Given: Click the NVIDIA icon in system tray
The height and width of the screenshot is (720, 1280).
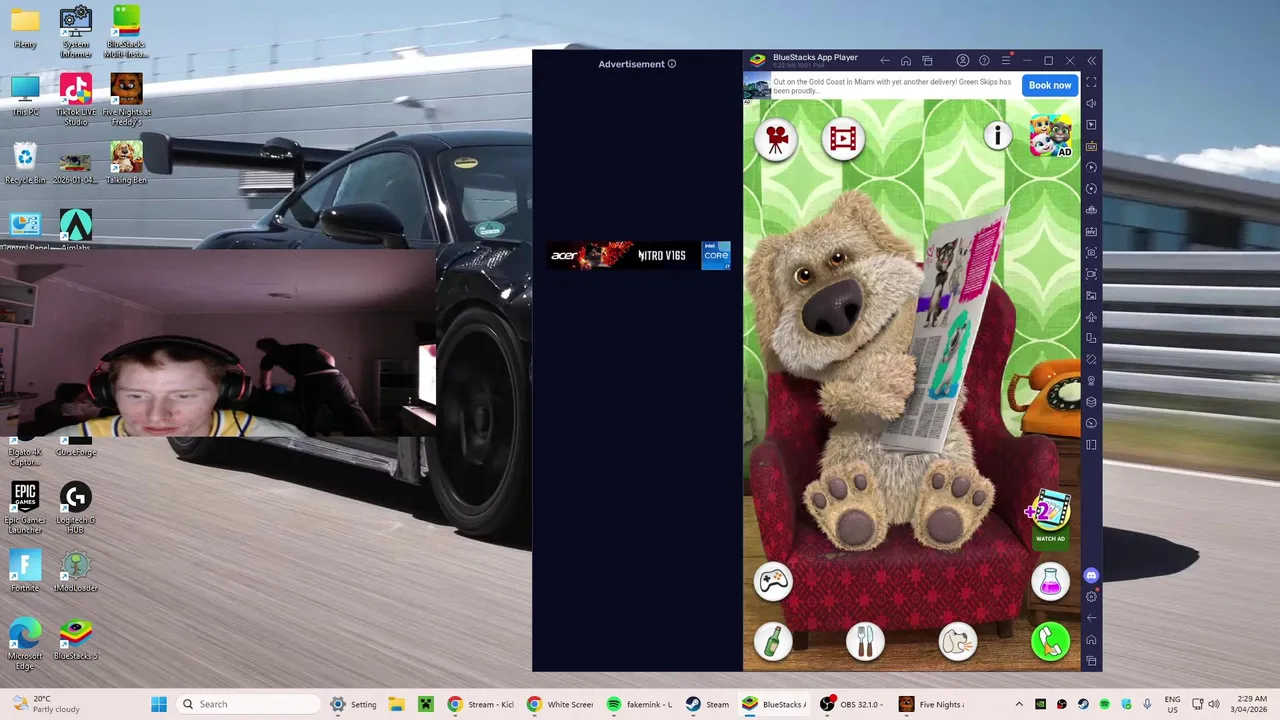Looking at the screenshot, I should (x=1040, y=704).
